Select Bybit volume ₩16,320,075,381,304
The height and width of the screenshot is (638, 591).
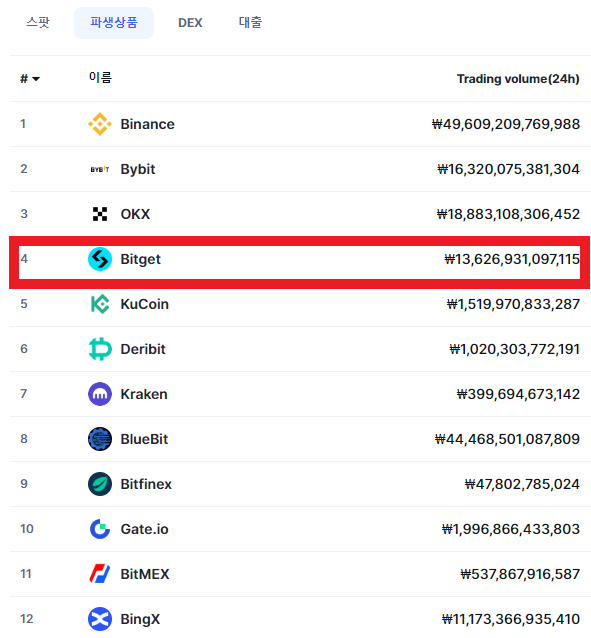pos(508,169)
